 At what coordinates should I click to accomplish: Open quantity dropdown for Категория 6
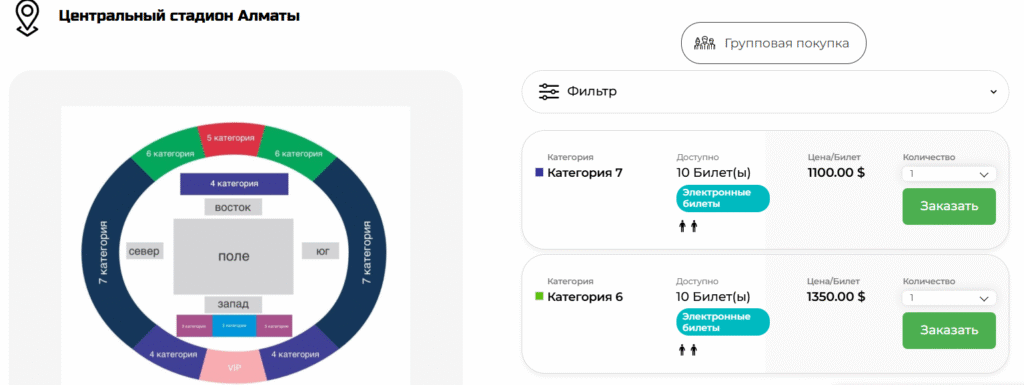pyautogui.click(x=949, y=298)
